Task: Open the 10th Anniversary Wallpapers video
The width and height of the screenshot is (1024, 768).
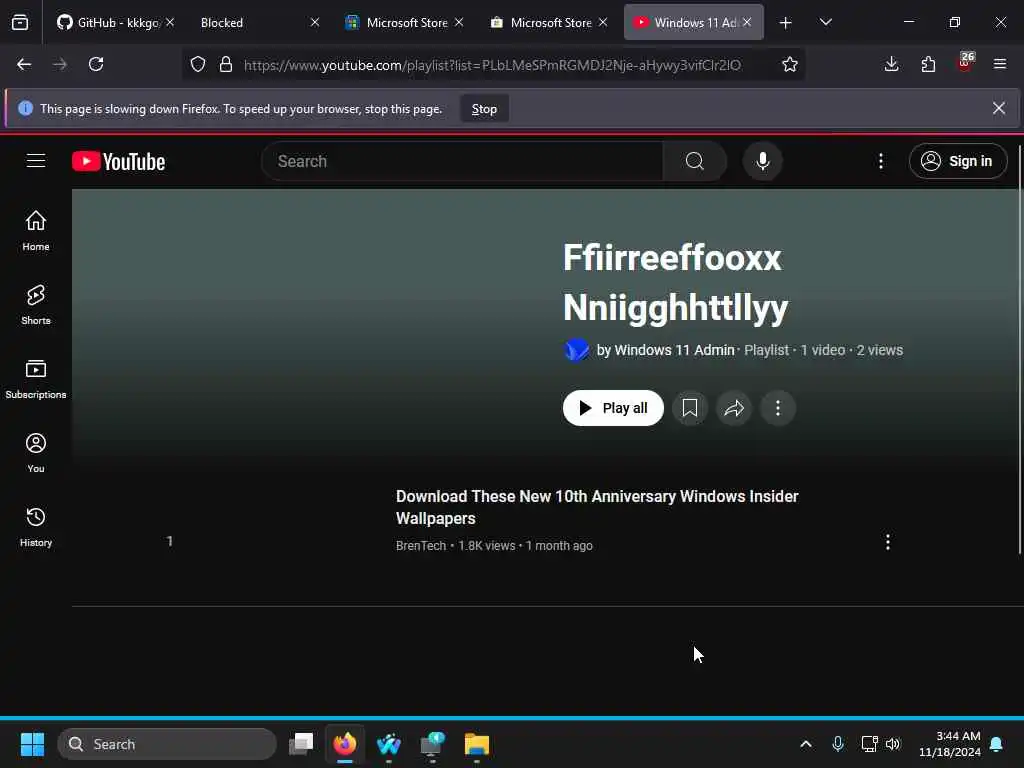Action: pyautogui.click(x=596, y=507)
